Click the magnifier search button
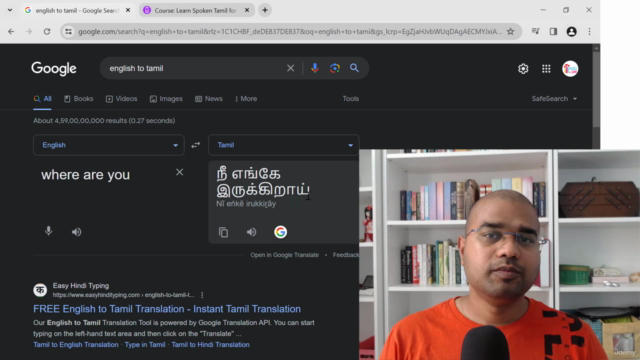Image resolution: width=640 pixels, height=360 pixels. (354, 68)
